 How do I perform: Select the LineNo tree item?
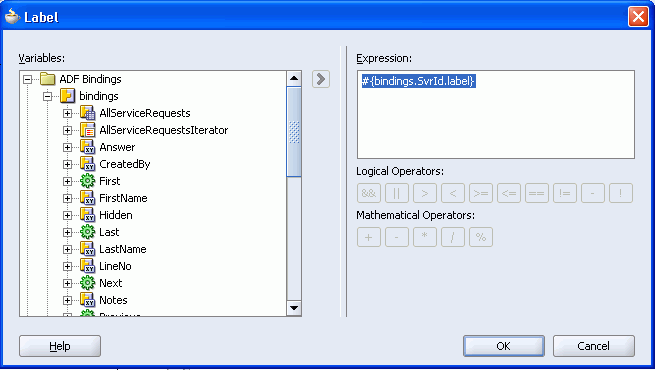115,266
